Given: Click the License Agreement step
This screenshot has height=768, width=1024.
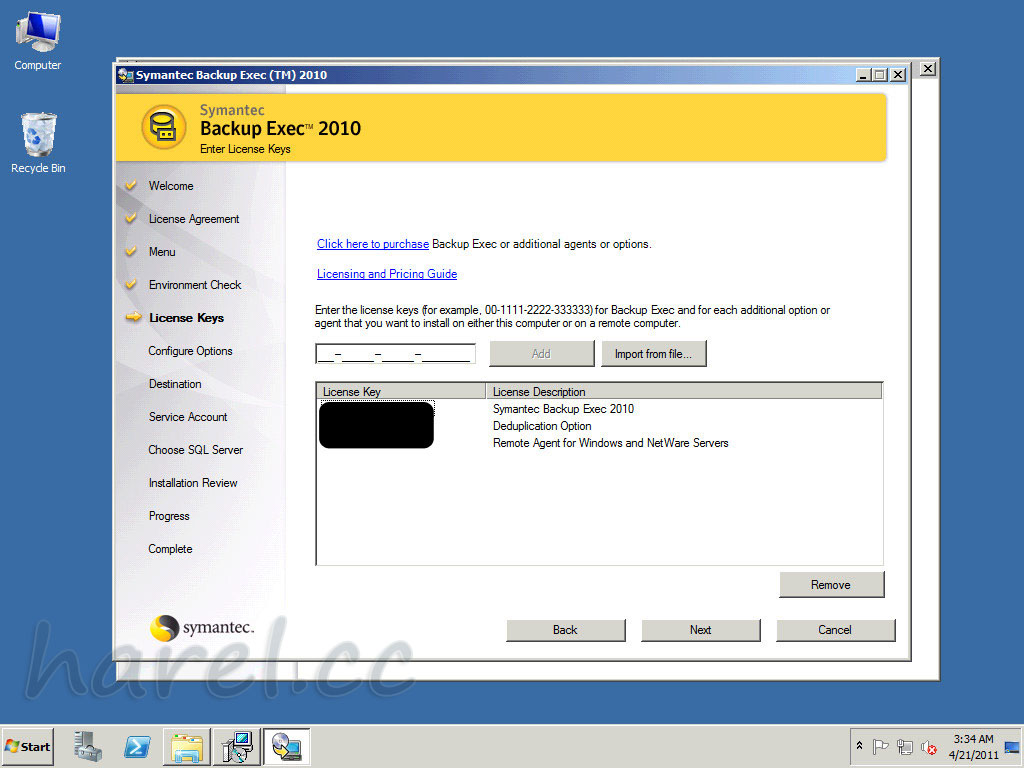Looking at the screenshot, I should (x=194, y=219).
